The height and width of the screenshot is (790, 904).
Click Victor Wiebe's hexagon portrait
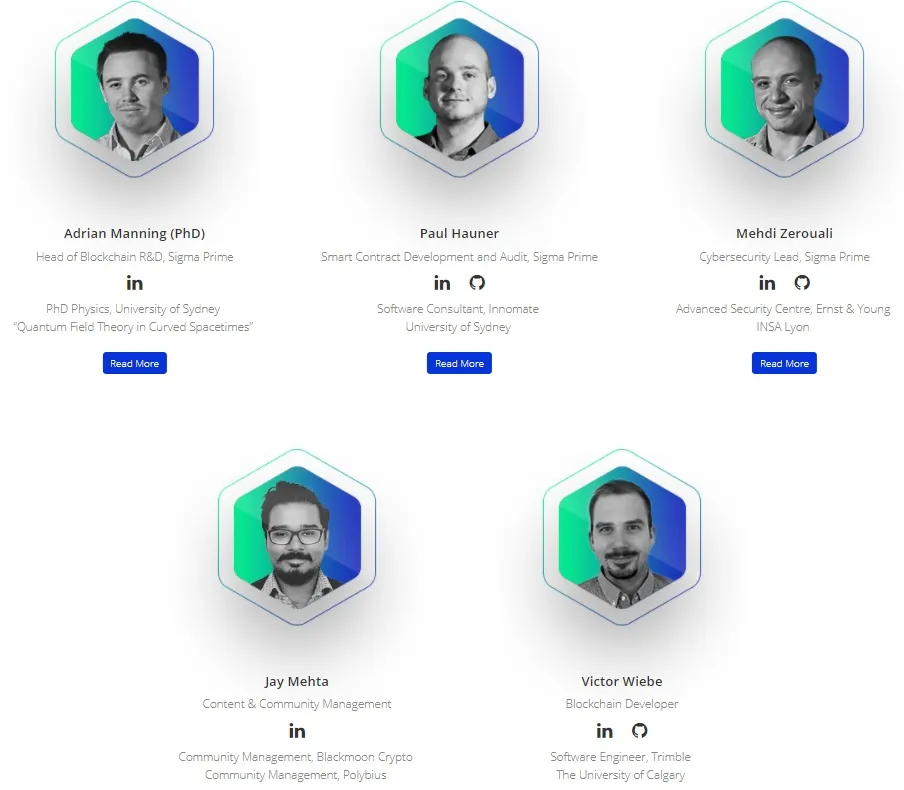(622, 537)
